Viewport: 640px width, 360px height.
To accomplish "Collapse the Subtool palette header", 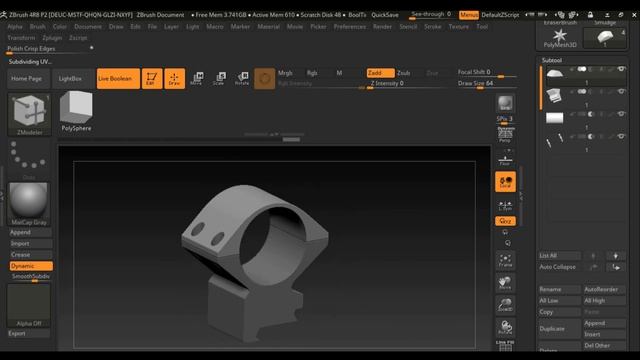I will [x=551, y=60].
